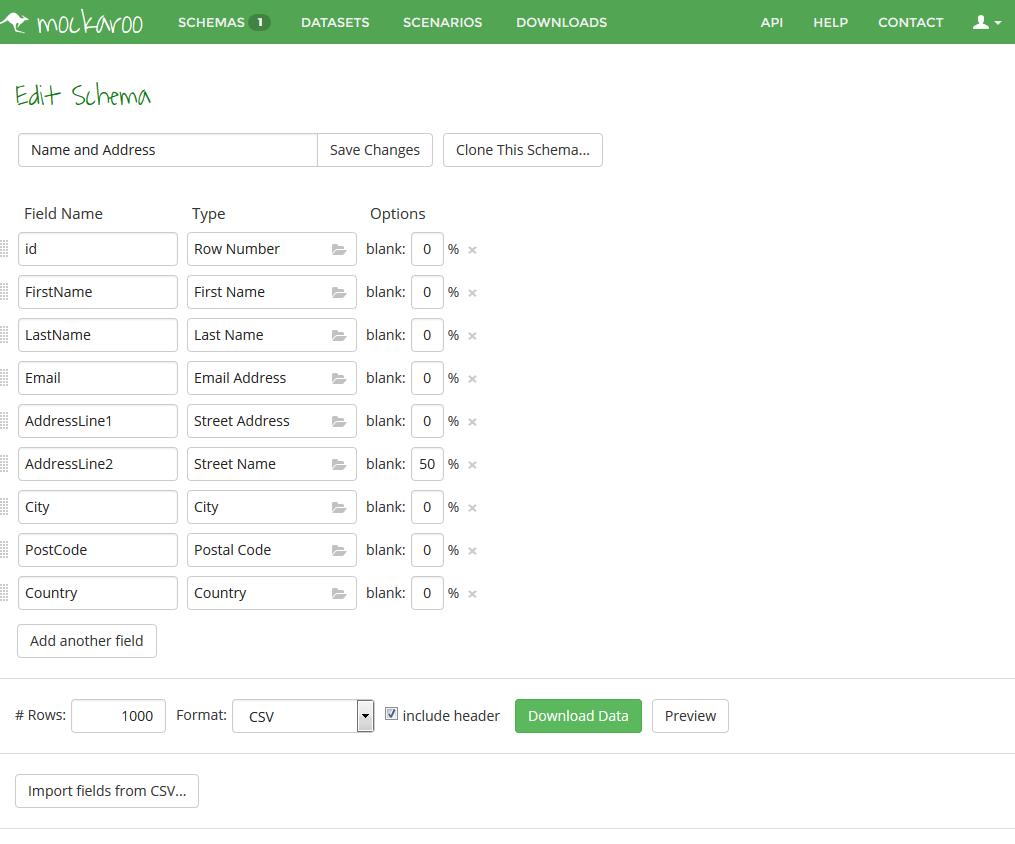Click the Mockaroo kangaroo logo

[x=17, y=21]
